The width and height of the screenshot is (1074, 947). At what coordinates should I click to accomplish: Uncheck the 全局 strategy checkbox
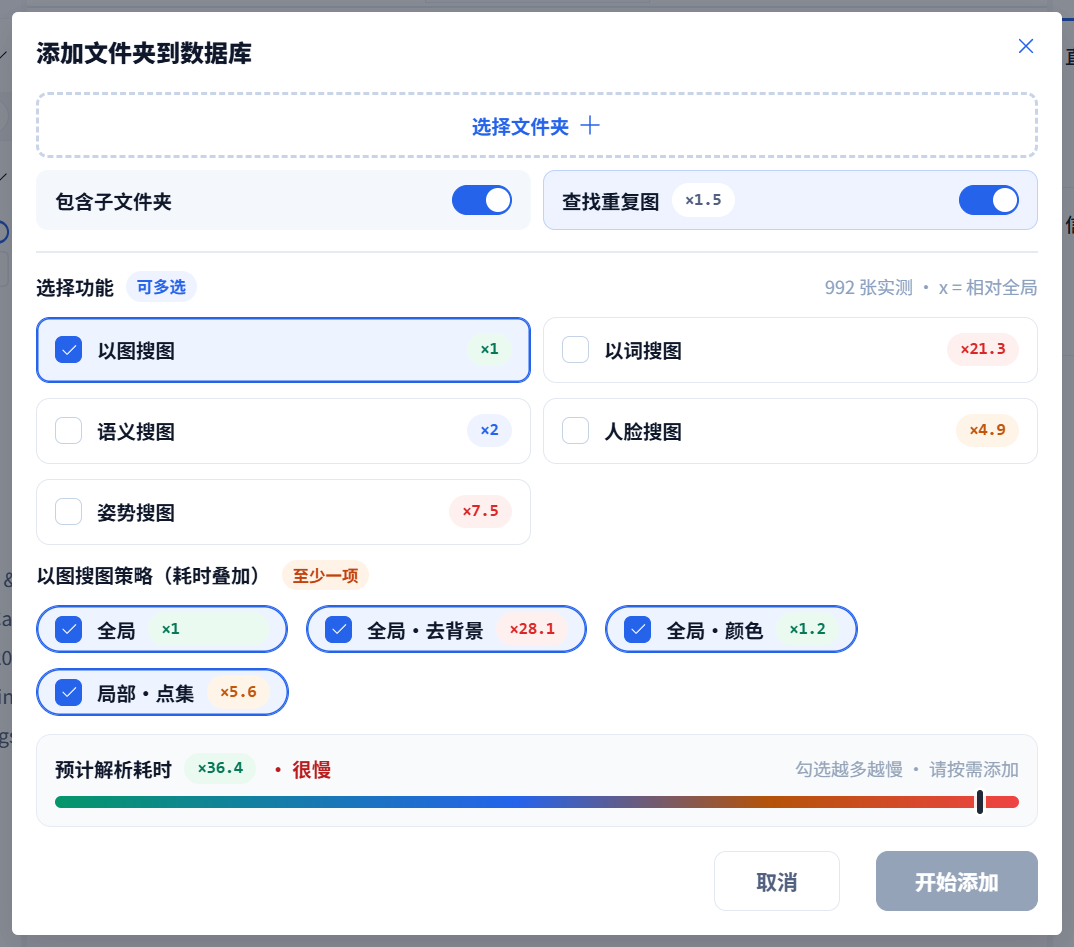coord(68,629)
